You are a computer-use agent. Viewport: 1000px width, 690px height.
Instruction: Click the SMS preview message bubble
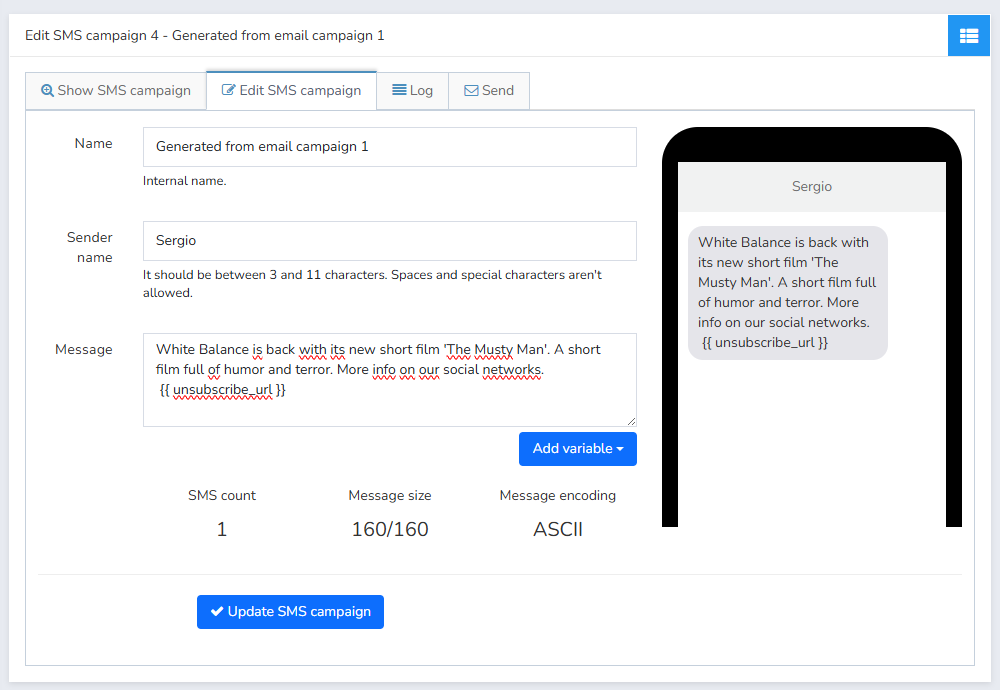tap(788, 293)
